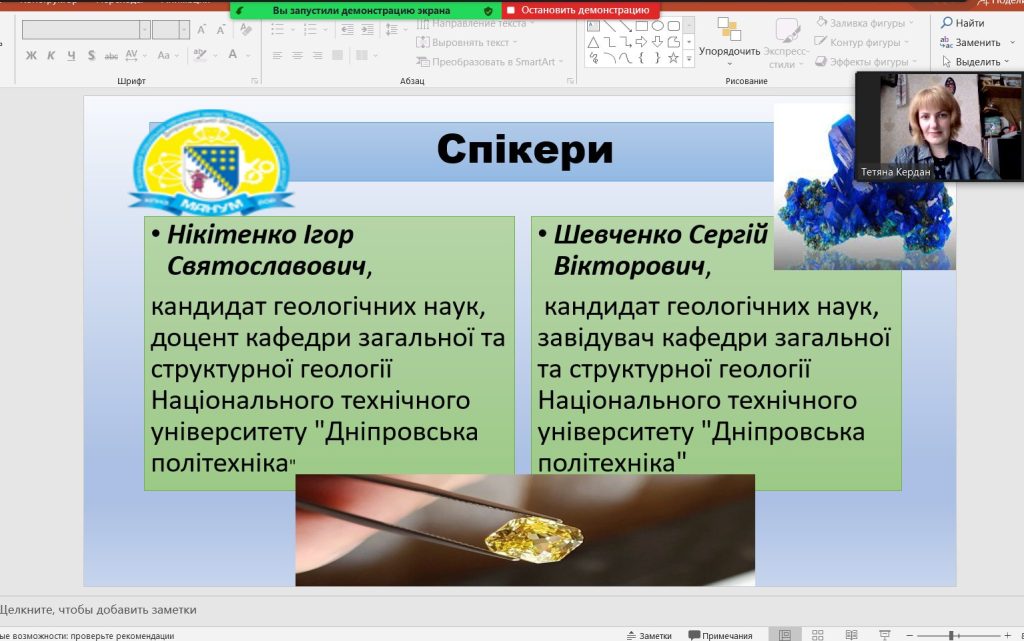Toggle strikethrough (abc) formatting
The width and height of the screenshot is (1024, 641).
(111, 55)
